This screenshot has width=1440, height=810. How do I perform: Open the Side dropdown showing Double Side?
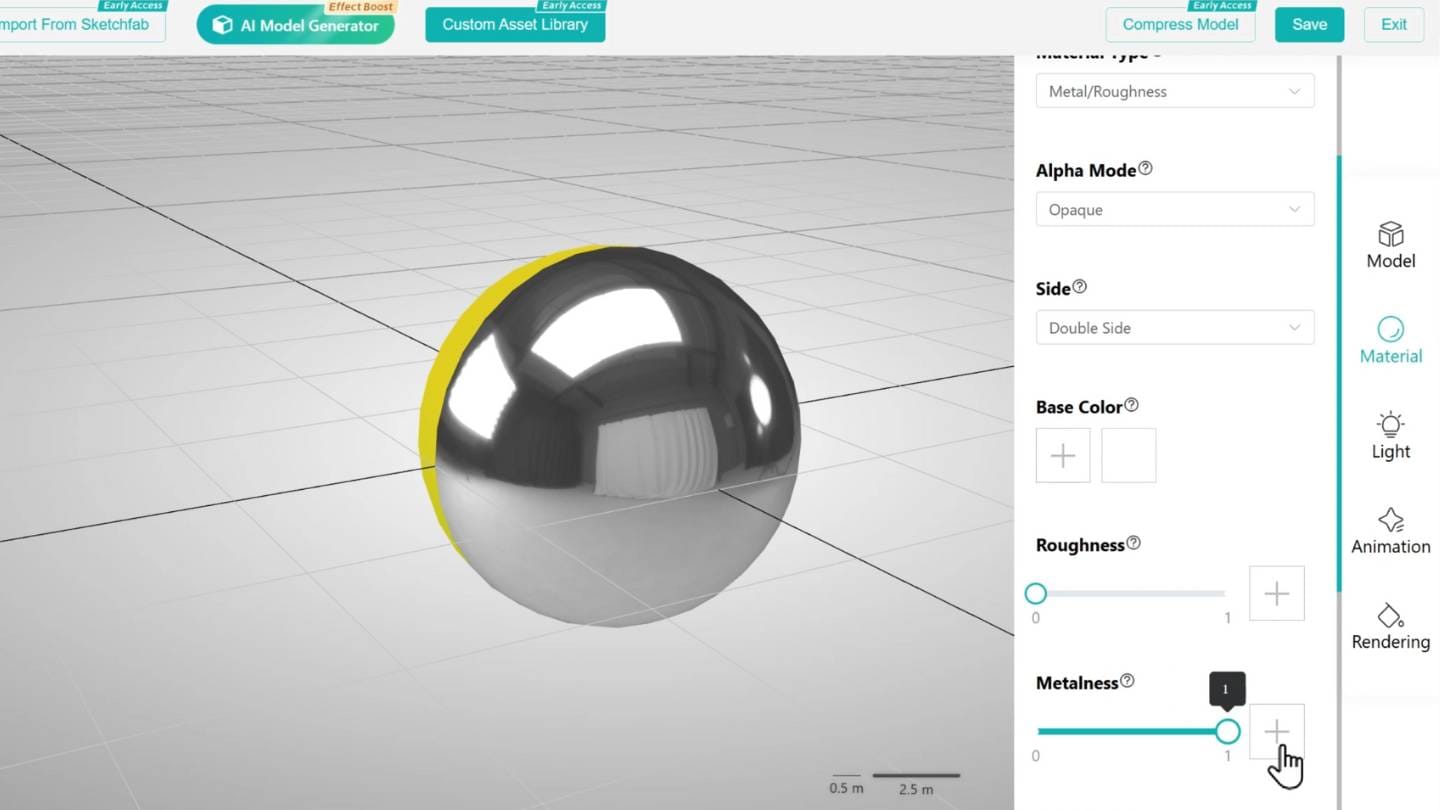coord(1175,327)
